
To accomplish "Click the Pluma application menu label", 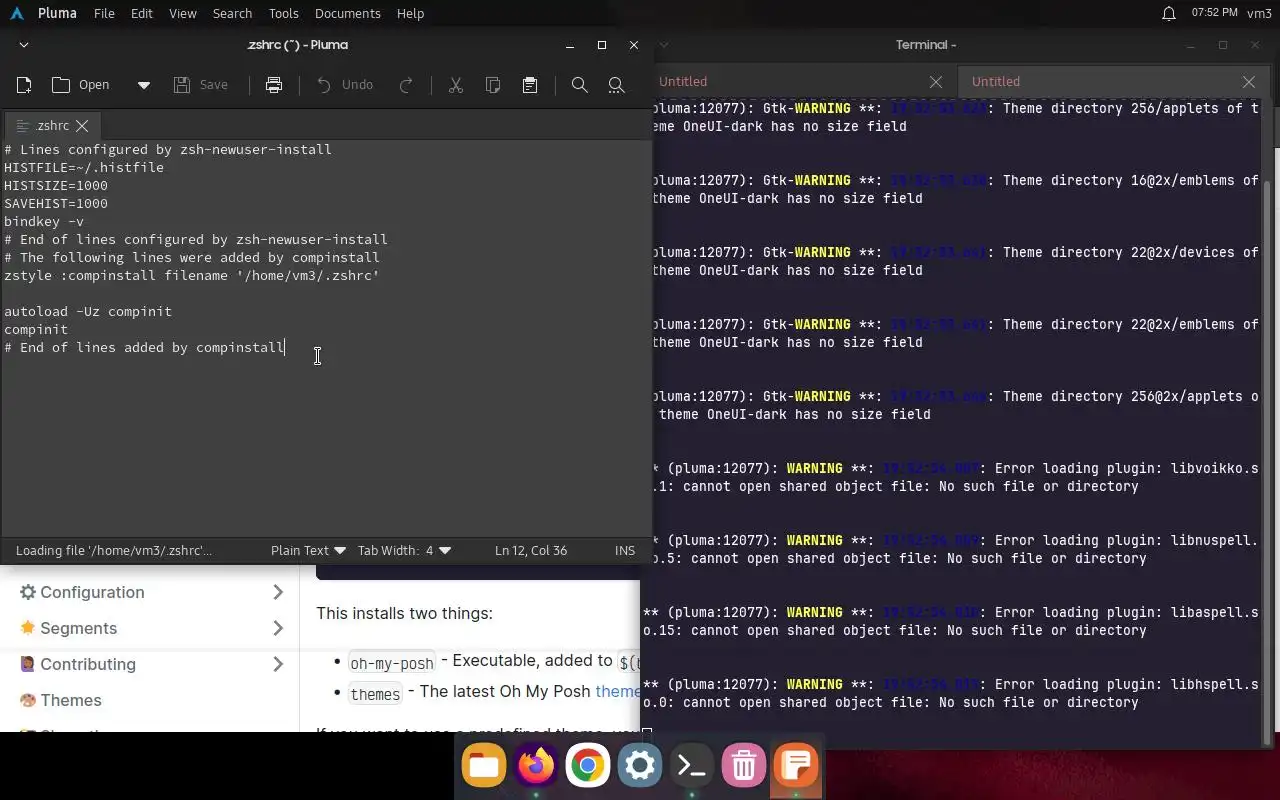I will point(57,13).
